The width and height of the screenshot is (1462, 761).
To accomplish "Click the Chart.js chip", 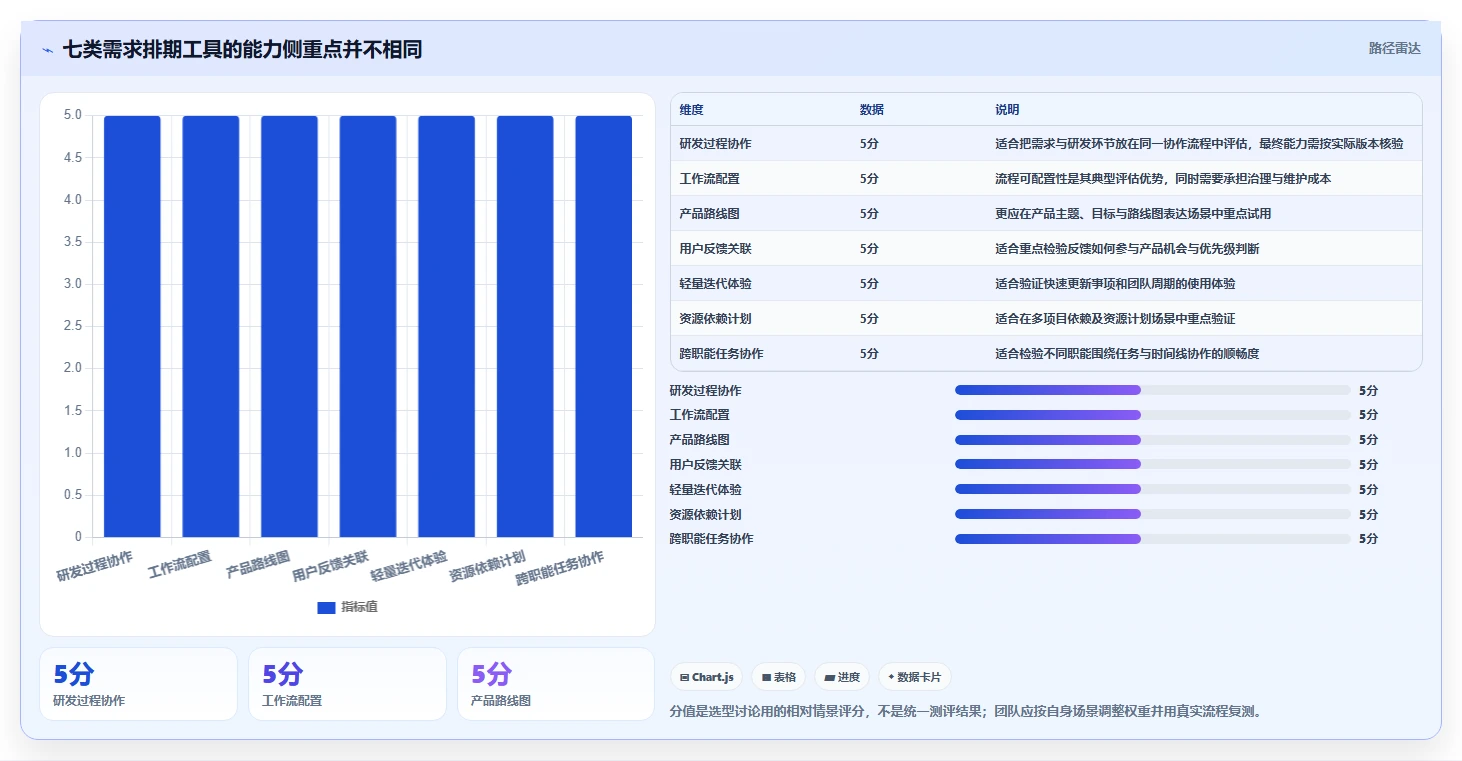I will pyautogui.click(x=707, y=677).
